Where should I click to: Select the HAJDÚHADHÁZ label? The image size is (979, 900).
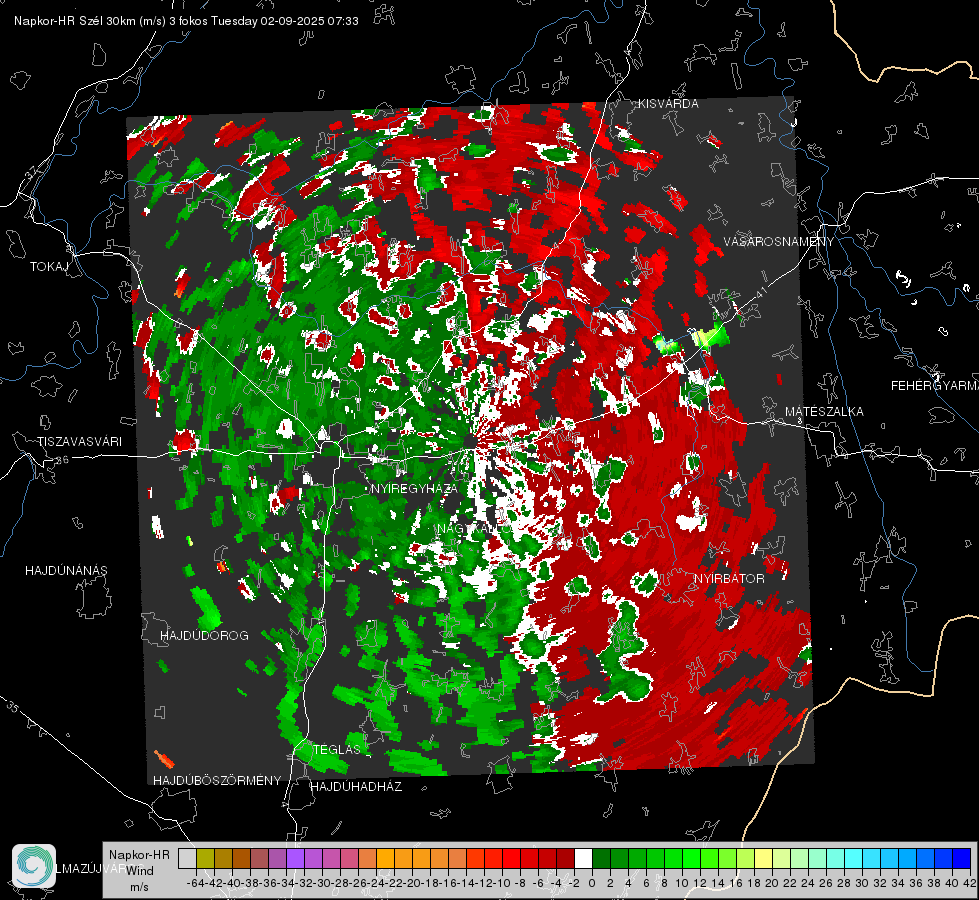coord(357,787)
